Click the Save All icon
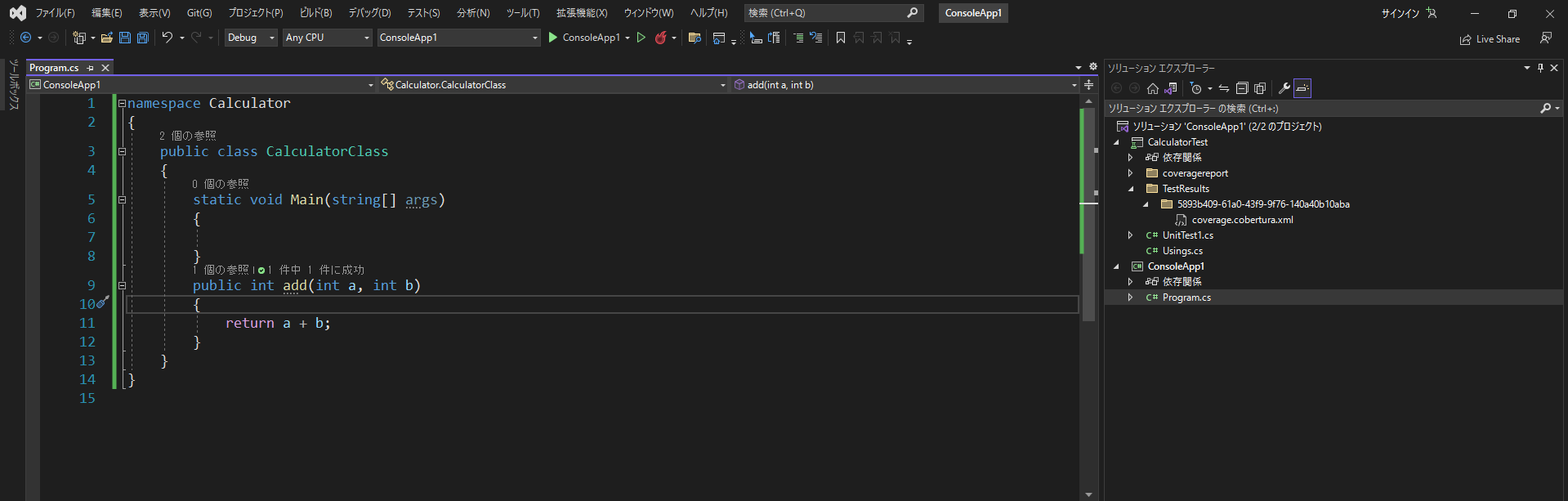 point(143,38)
